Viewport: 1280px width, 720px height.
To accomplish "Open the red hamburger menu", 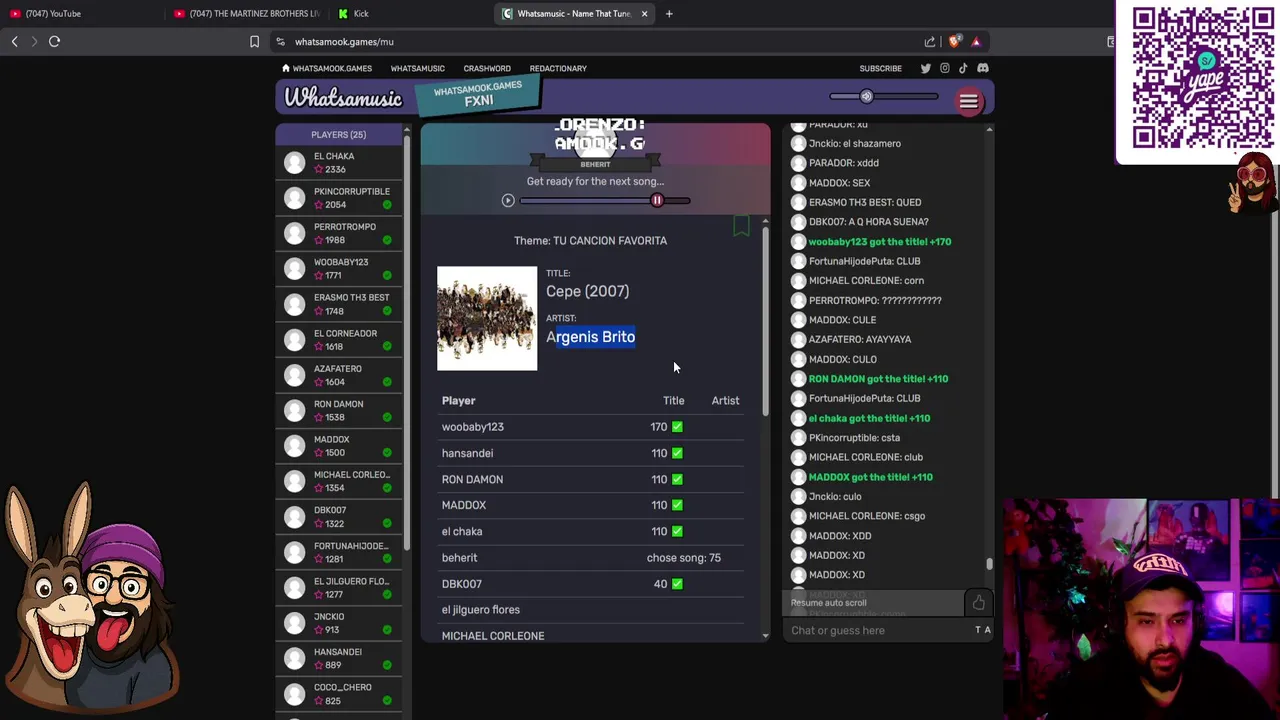I will [969, 101].
